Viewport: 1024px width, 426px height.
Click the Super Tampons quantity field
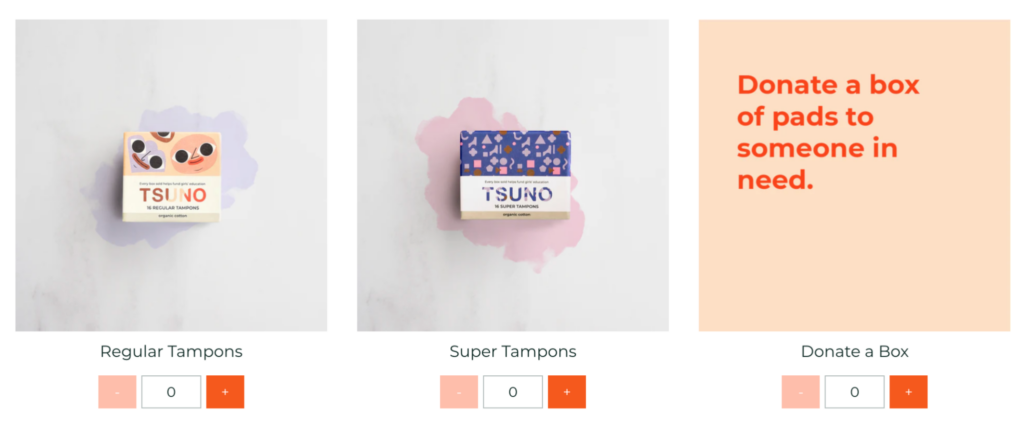[513, 392]
